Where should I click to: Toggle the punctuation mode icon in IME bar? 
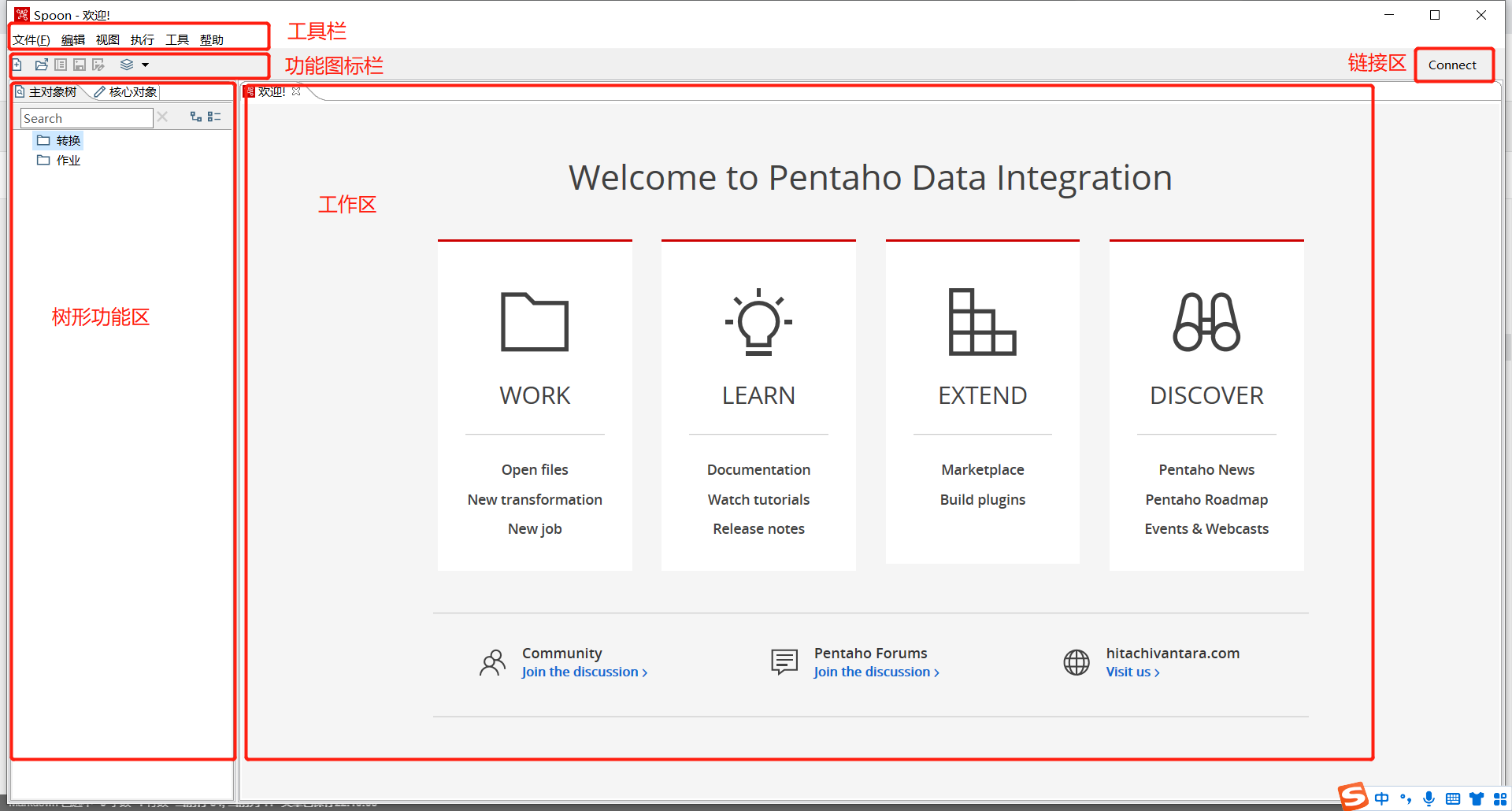point(1406,798)
